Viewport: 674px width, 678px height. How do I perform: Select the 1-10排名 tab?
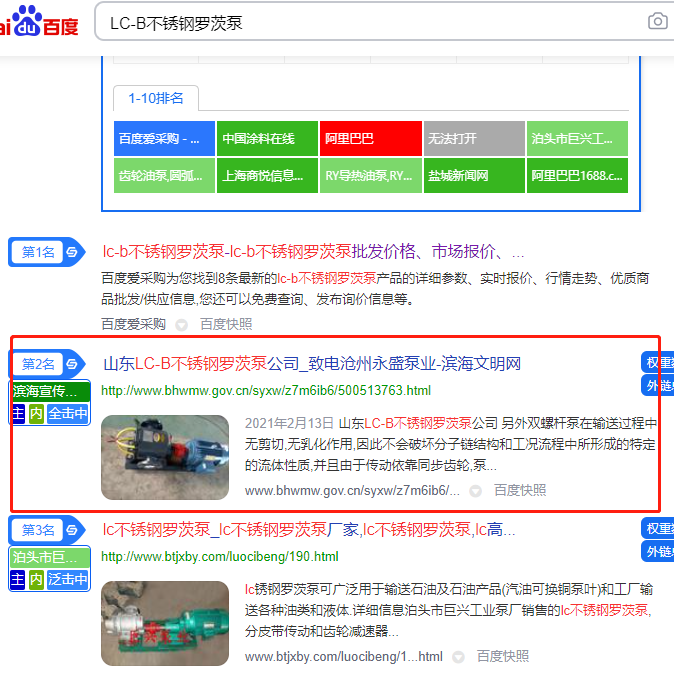click(156, 98)
